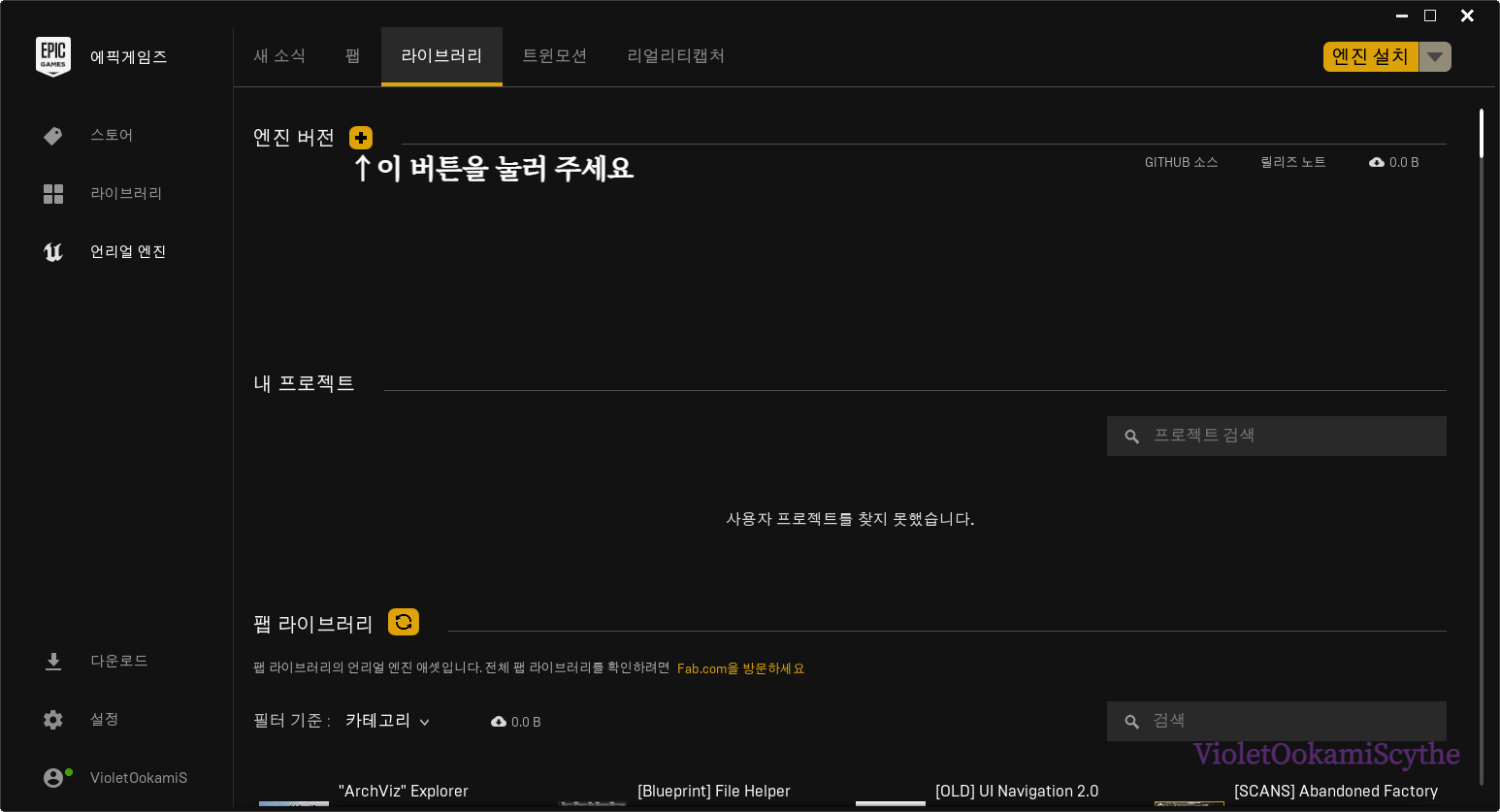
Task: Open the [SCANS] Abandoned Factory asset
Action: click(1336, 791)
